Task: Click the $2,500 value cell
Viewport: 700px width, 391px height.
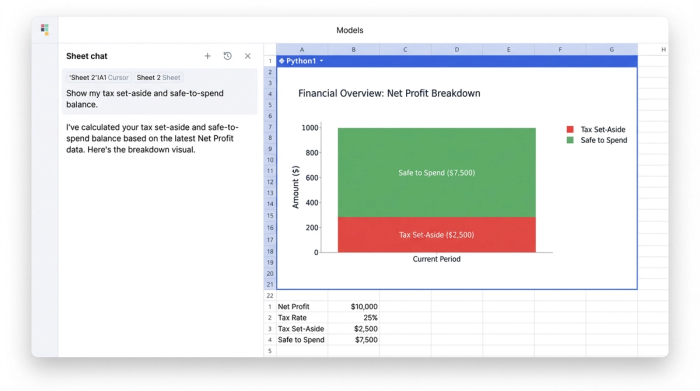Action: point(354,329)
